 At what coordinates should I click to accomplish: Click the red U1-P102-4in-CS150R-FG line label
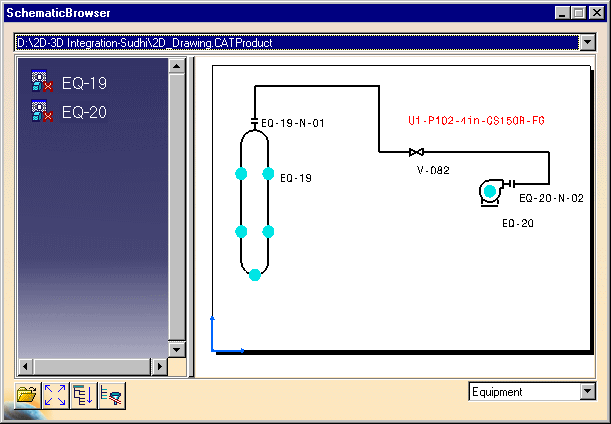click(x=476, y=121)
